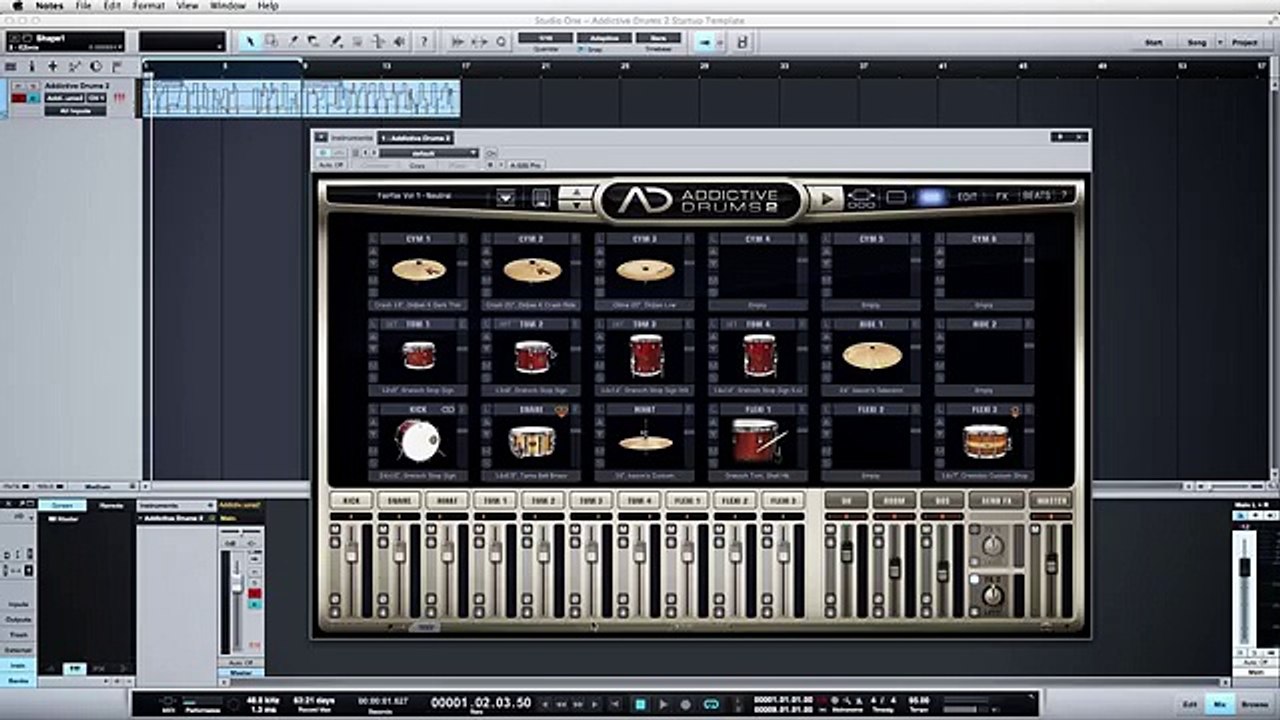Click the transport Stop button

[641, 704]
